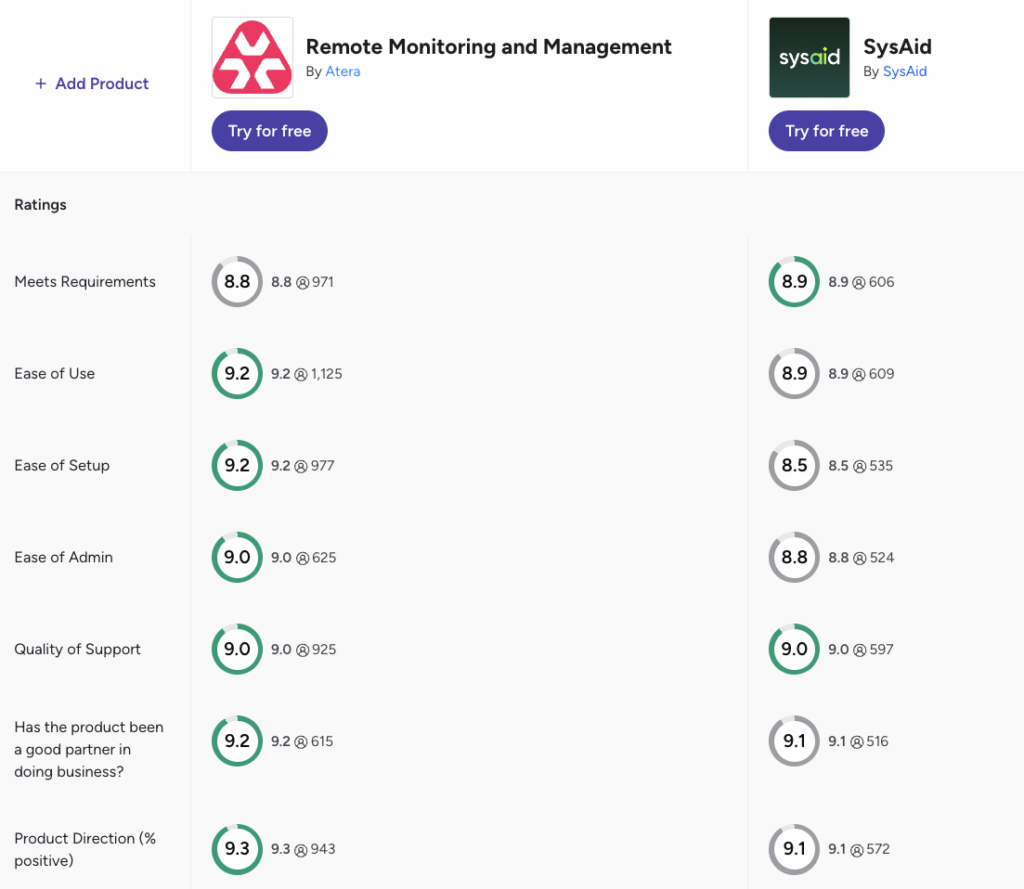Screen dimensions: 1024x889
Task: Click the SysAid product logo
Action: click(809, 57)
